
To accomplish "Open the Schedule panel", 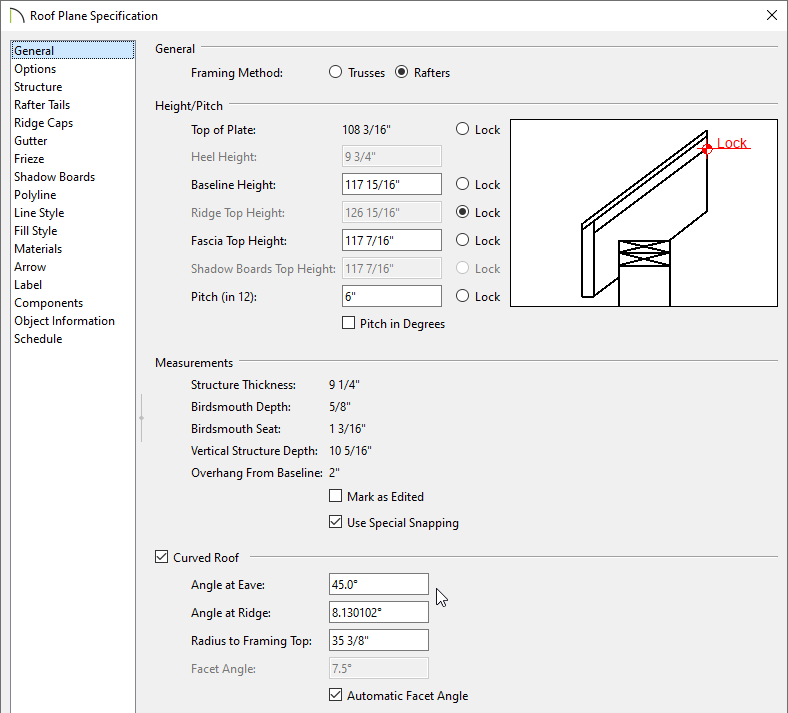I will coord(38,339).
